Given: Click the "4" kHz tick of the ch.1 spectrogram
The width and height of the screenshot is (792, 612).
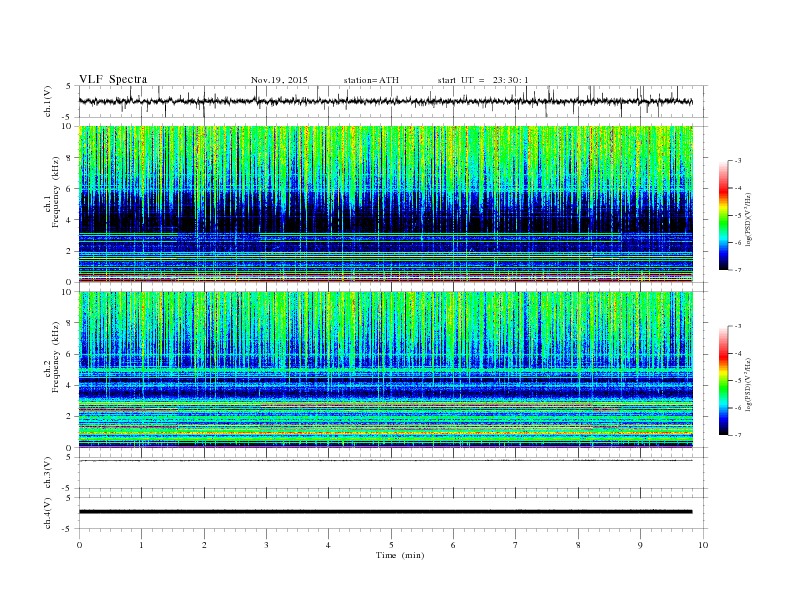Looking at the screenshot, I should 69,220.
